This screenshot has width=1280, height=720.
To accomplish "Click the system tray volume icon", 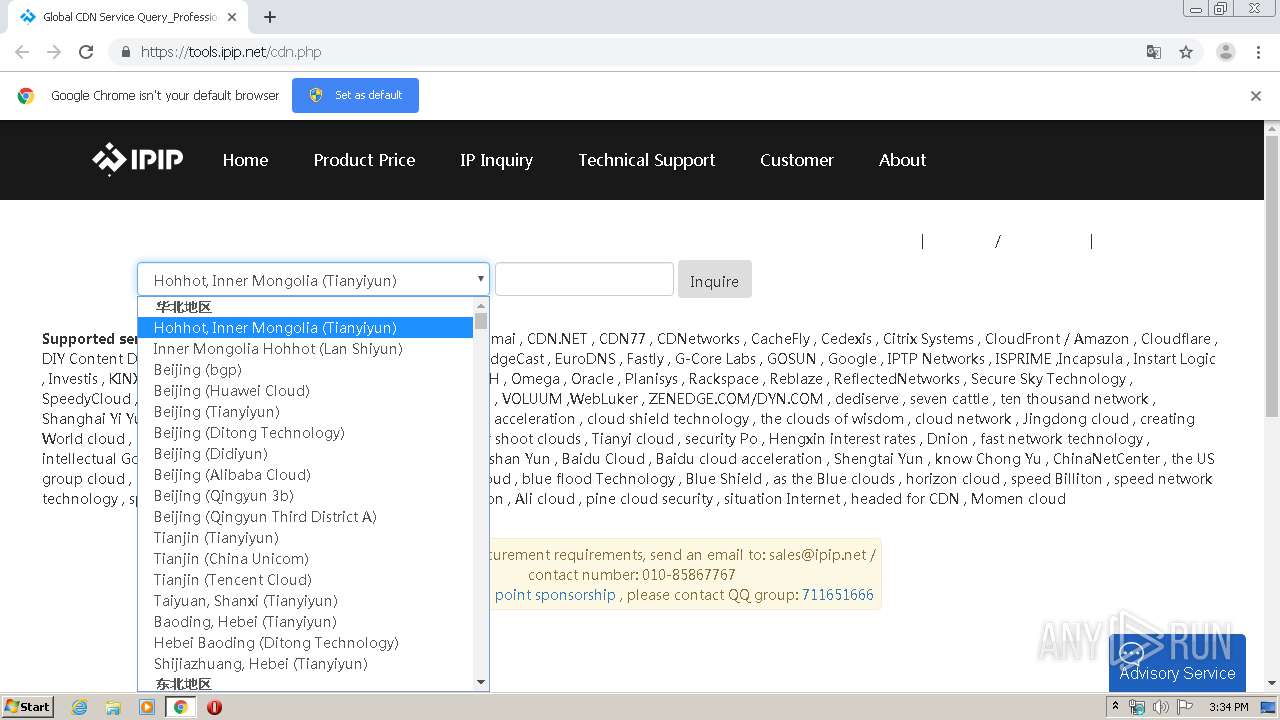I will tap(1161, 707).
